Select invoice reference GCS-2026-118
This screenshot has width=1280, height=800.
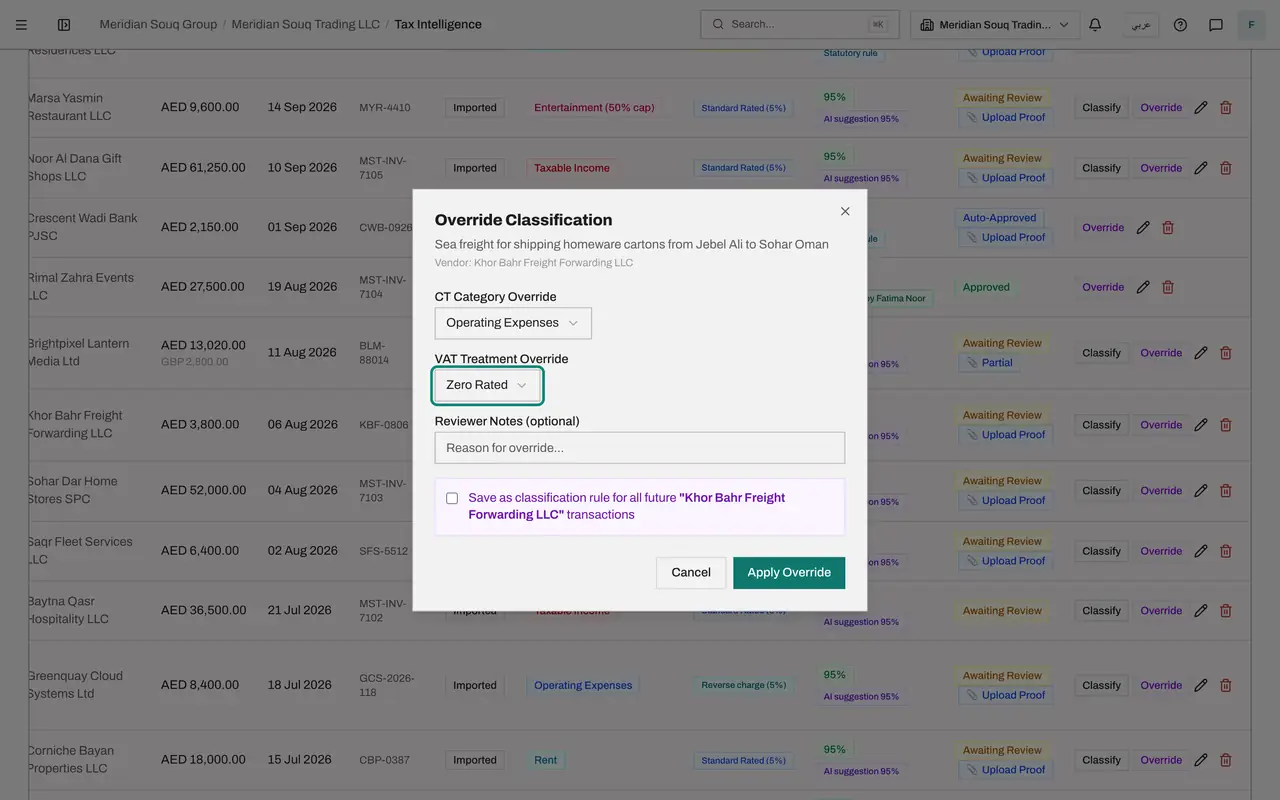[x=387, y=686]
